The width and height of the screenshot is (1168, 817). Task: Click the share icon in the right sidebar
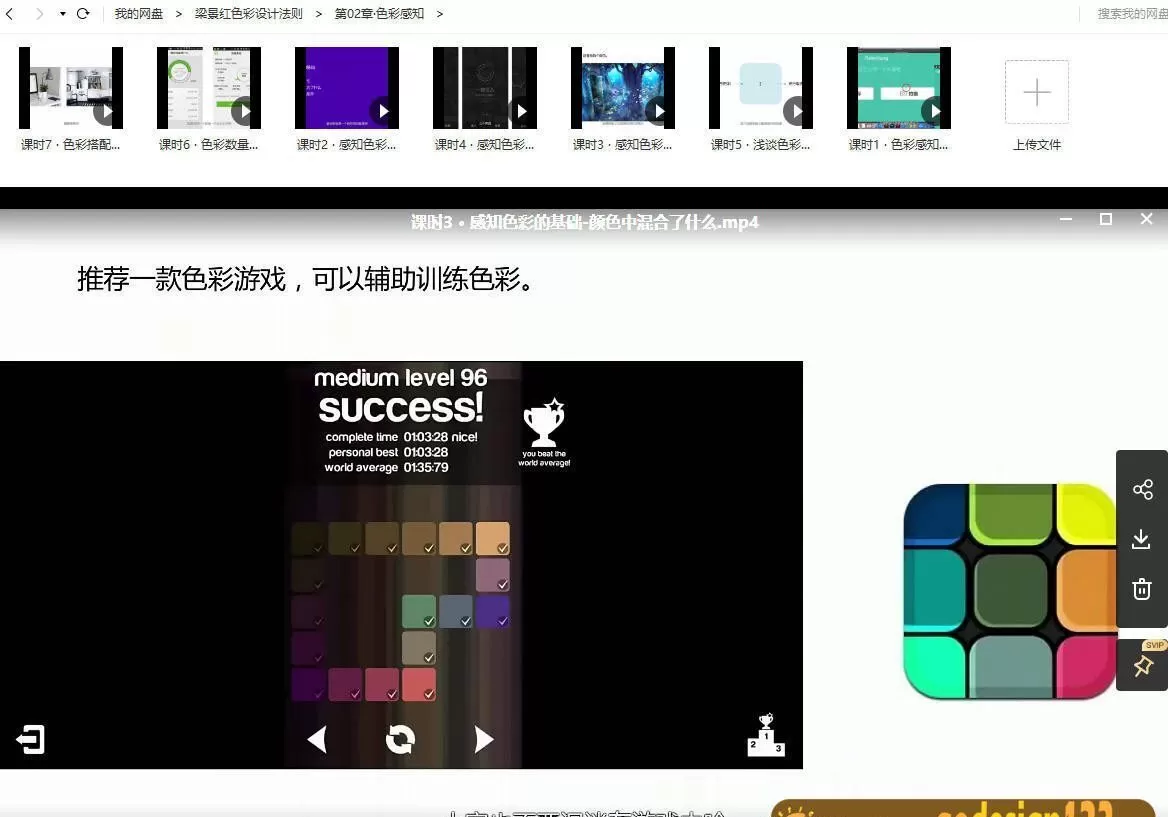click(1142, 489)
